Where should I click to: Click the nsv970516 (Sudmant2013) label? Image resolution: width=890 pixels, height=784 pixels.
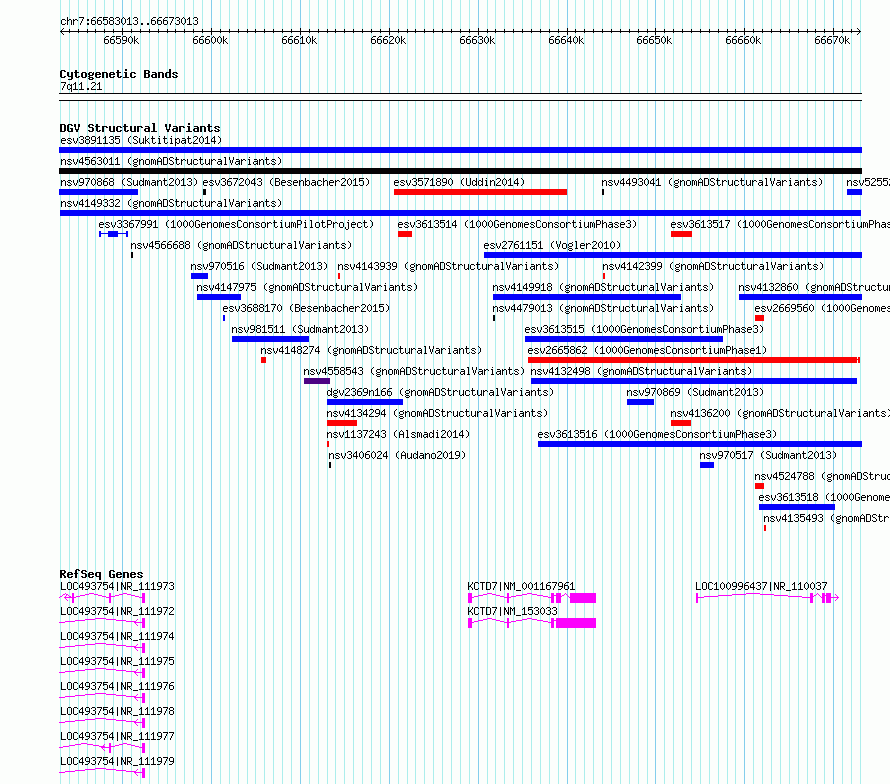tap(259, 266)
